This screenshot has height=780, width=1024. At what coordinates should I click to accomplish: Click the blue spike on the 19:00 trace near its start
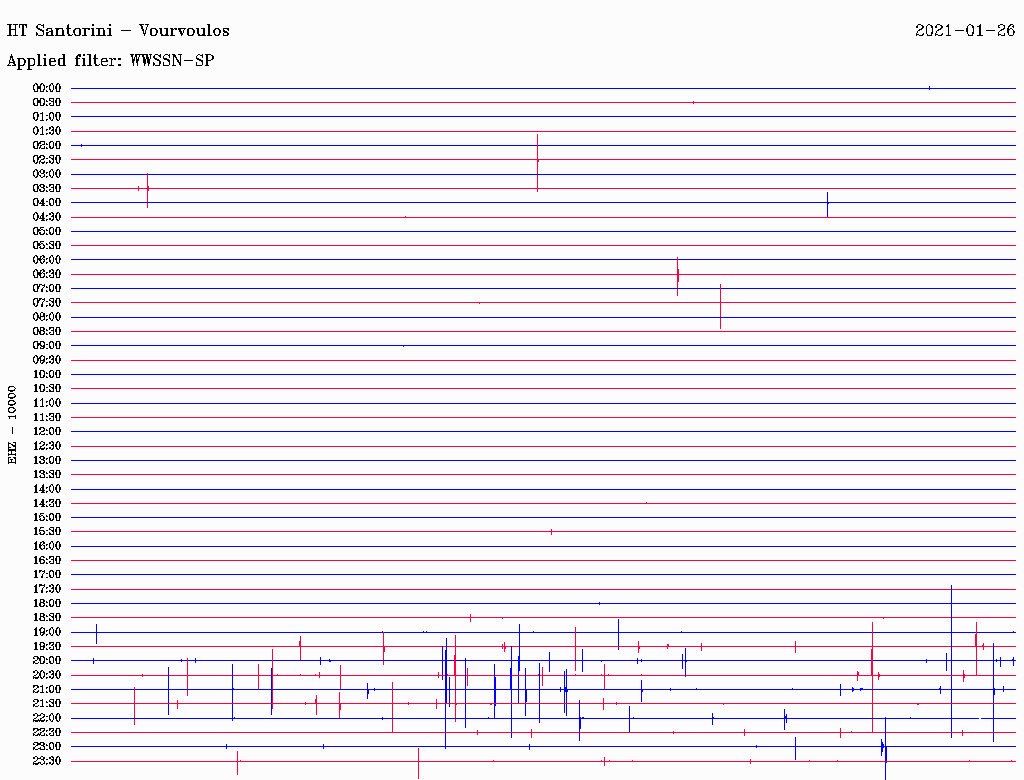pos(97,634)
